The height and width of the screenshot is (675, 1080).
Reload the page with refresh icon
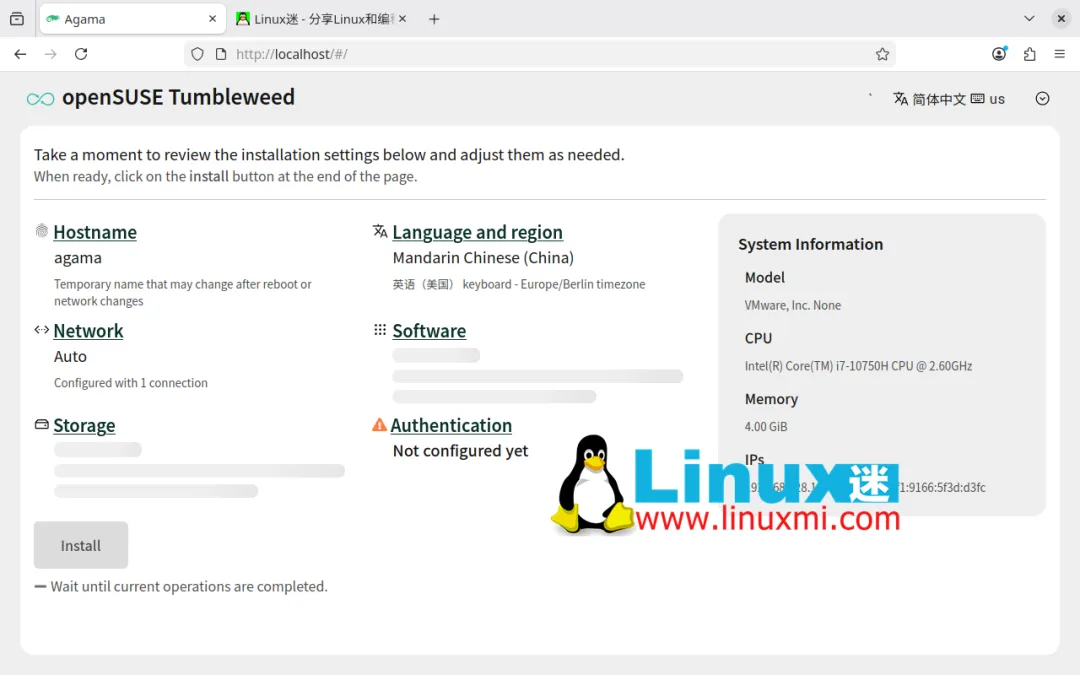click(81, 54)
